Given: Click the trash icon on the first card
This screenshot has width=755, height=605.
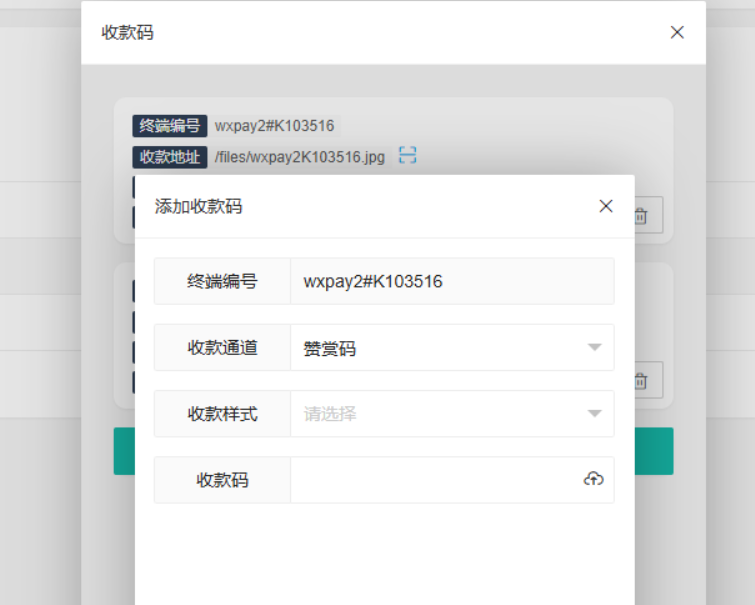Looking at the screenshot, I should click(x=642, y=215).
